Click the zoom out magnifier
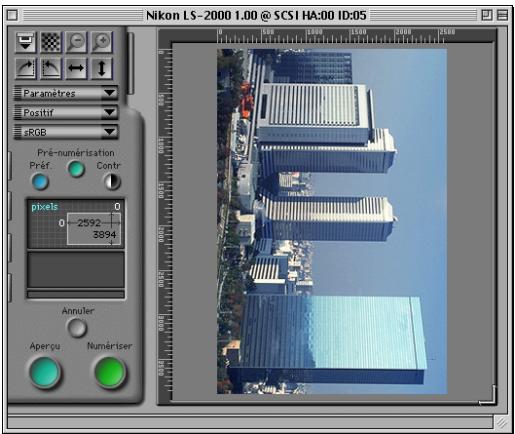Screen dimensions: 515x434 click(76, 42)
